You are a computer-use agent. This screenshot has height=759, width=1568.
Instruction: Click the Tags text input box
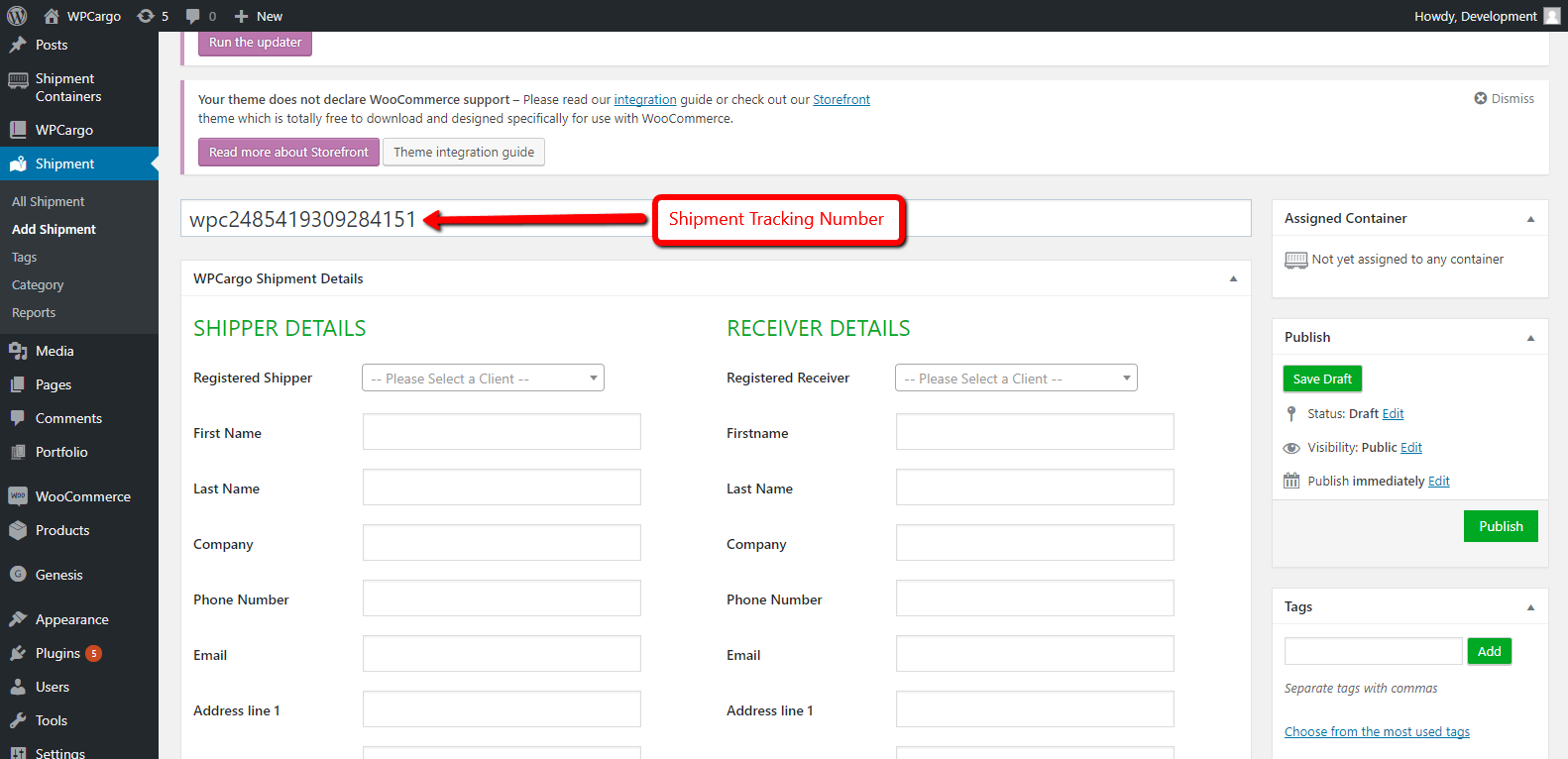[x=1374, y=651]
